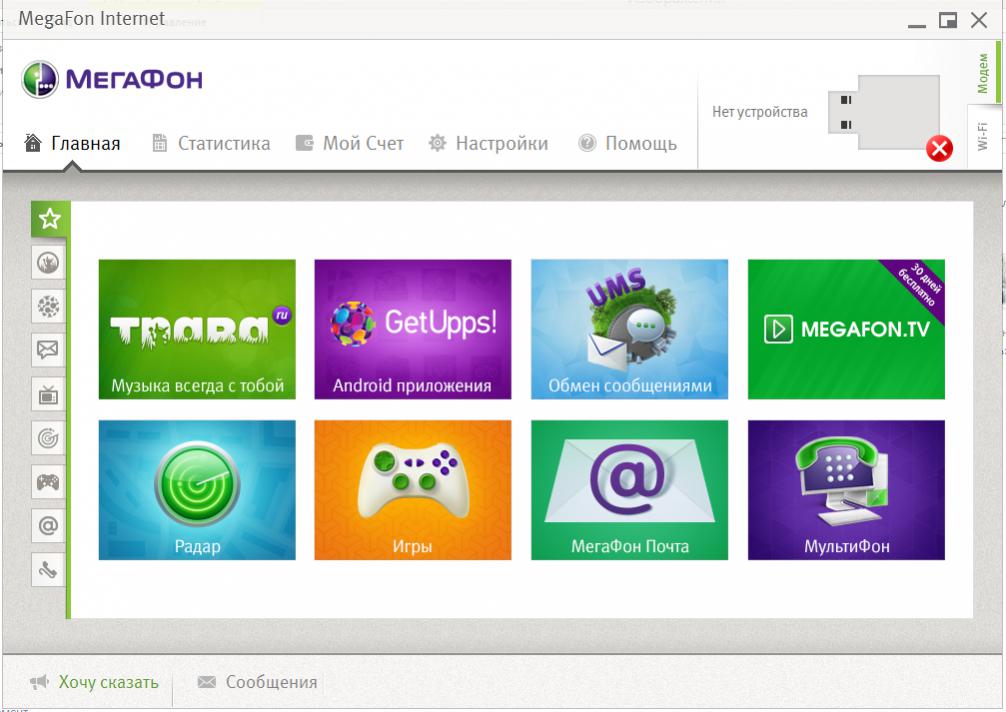The height and width of the screenshot is (712, 1006).
Task: Open the МультиФон tile
Action: [x=846, y=490]
